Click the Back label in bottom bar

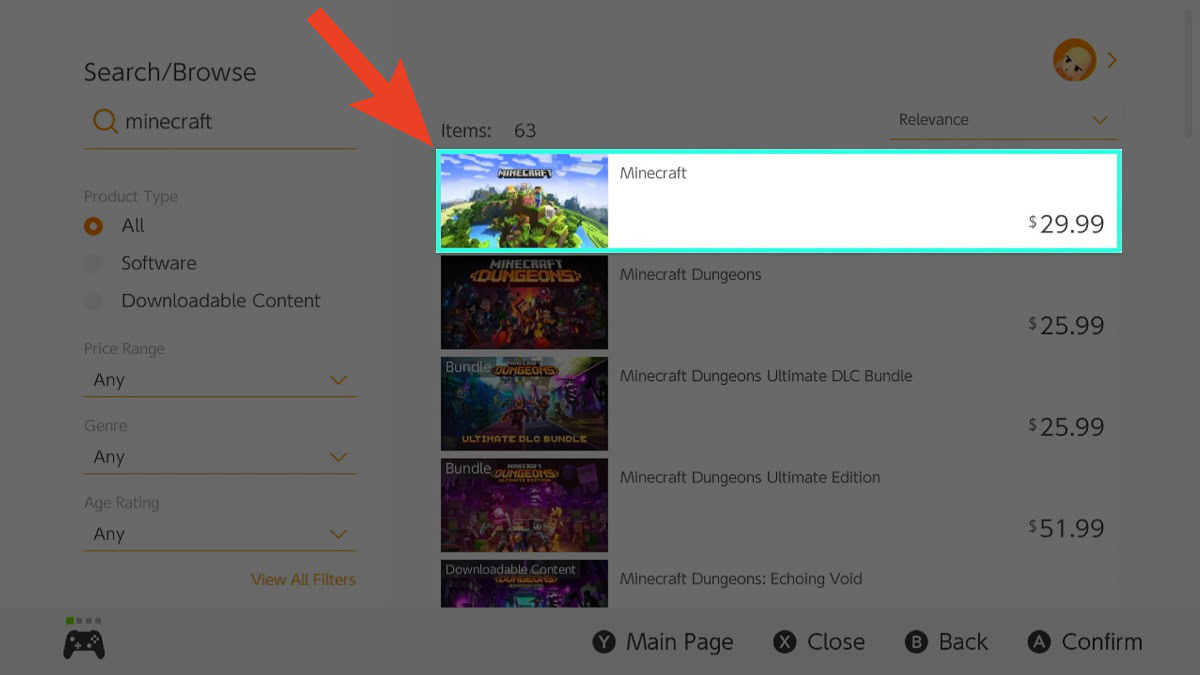[963, 642]
